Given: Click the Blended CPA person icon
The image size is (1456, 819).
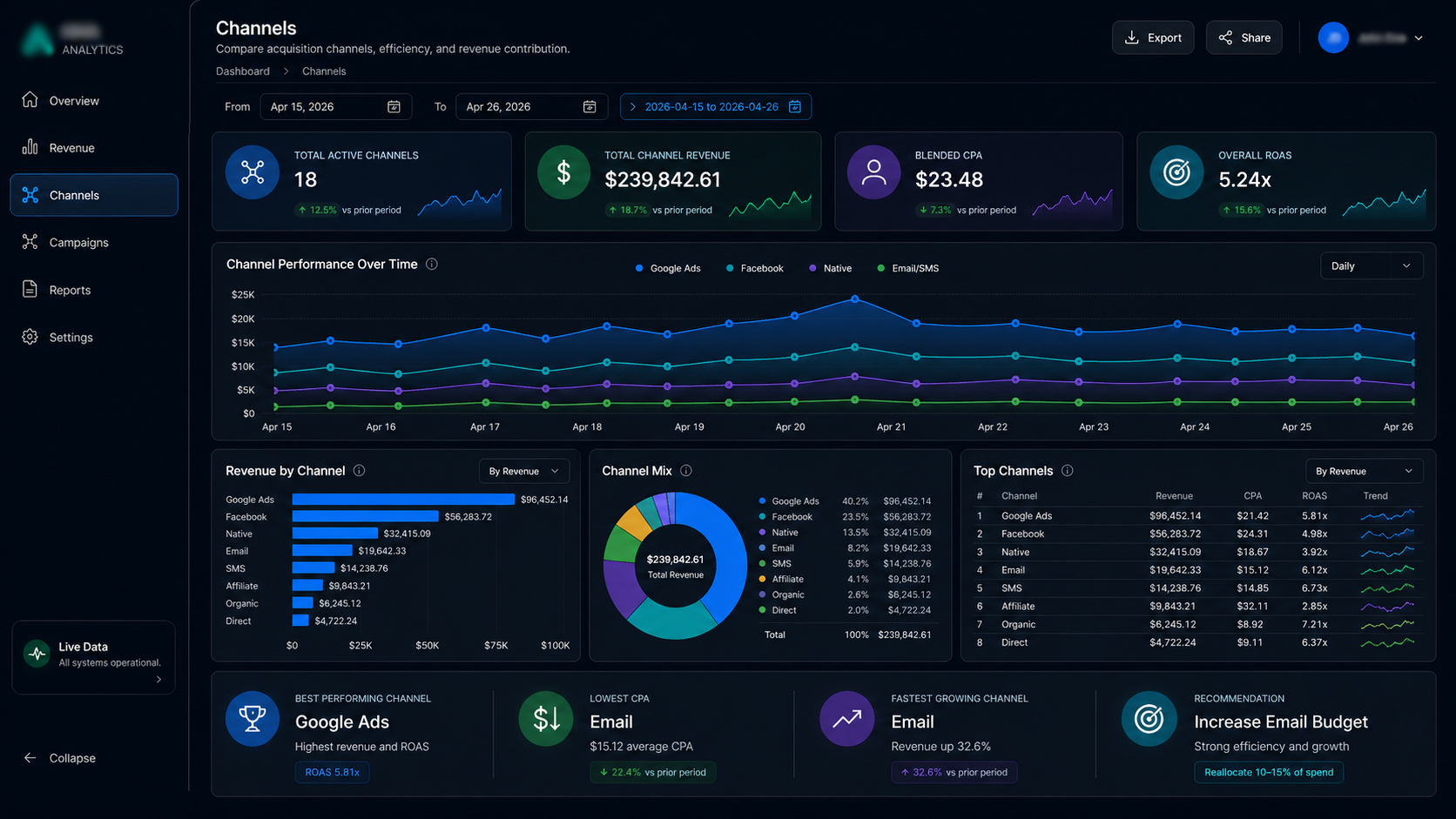Looking at the screenshot, I should tap(873, 172).
